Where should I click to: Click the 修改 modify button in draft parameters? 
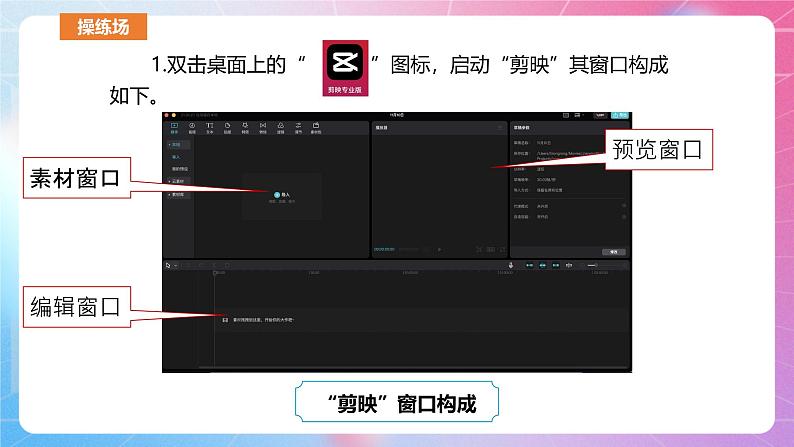614,252
